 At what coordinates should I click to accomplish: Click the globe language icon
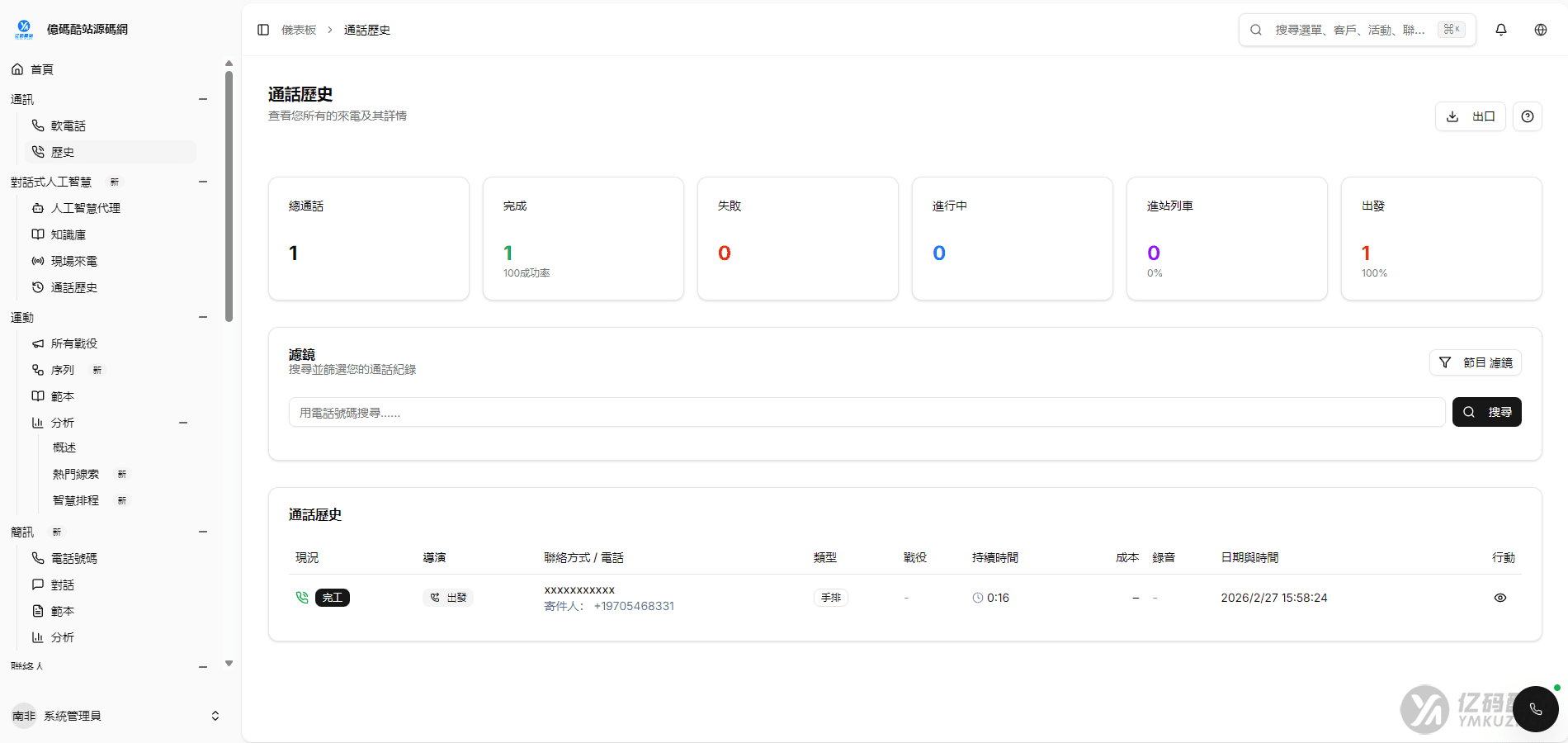coord(1540,29)
